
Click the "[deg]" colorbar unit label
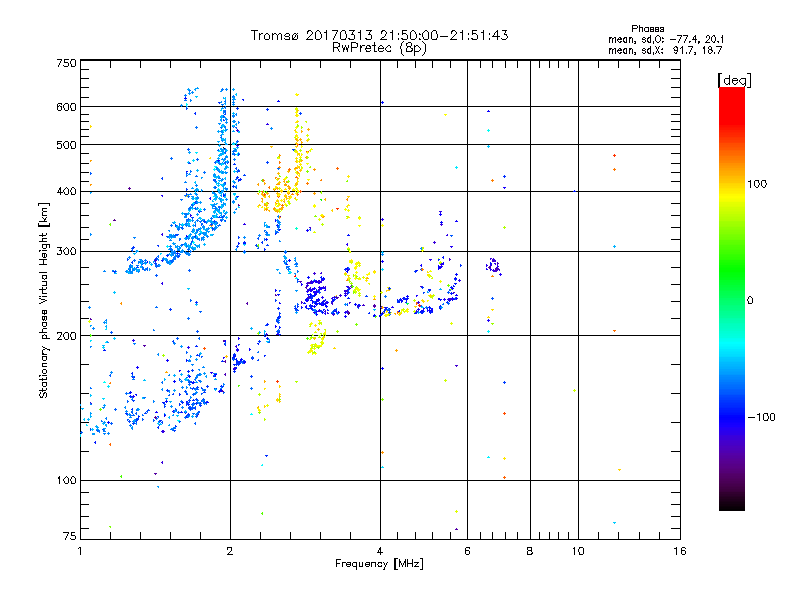click(x=734, y=80)
